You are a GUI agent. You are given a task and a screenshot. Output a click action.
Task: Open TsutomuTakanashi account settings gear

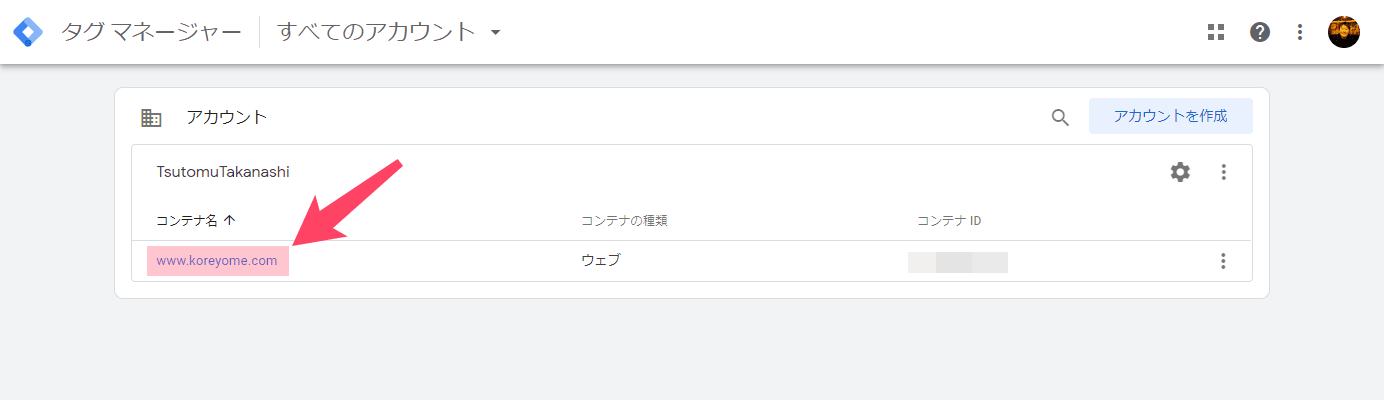(1181, 172)
